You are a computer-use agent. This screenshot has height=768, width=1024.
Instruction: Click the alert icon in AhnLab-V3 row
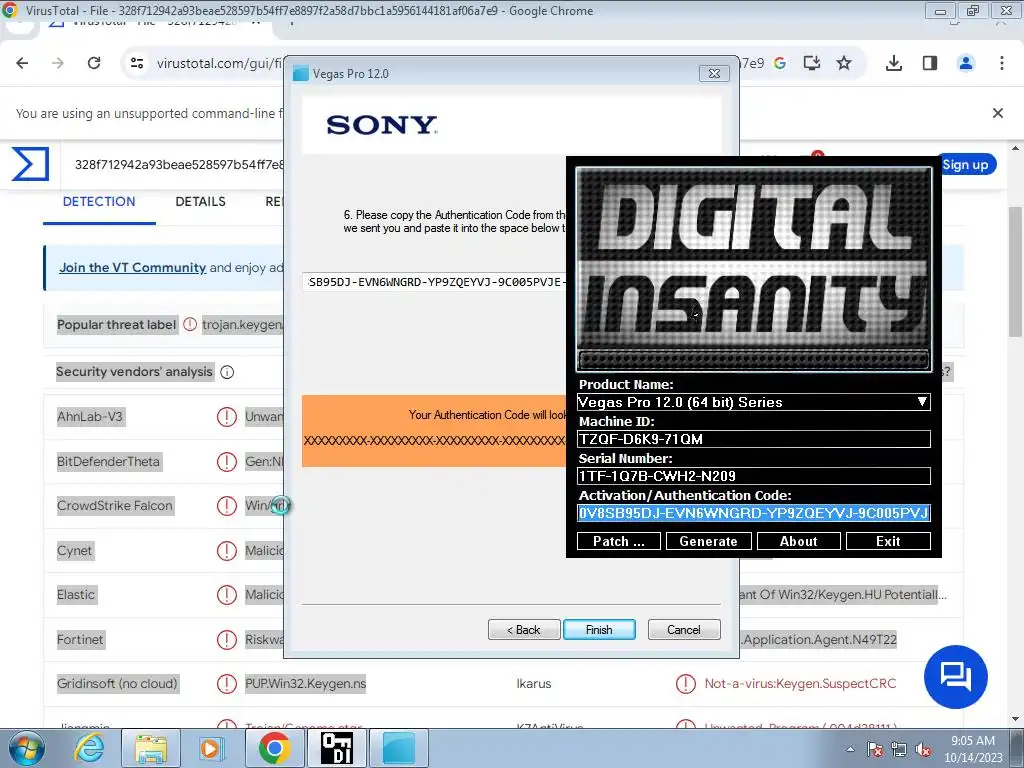tap(227, 417)
